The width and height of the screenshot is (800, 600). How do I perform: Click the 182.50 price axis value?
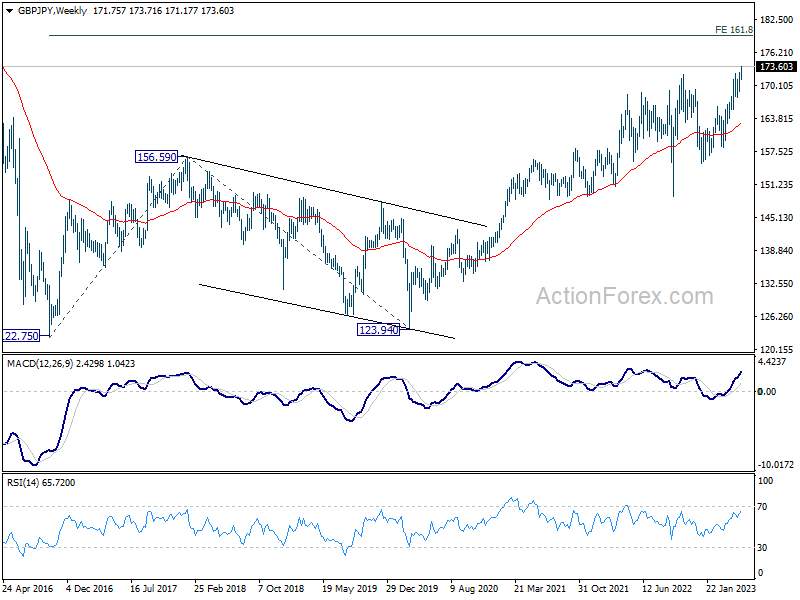[775, 20]
